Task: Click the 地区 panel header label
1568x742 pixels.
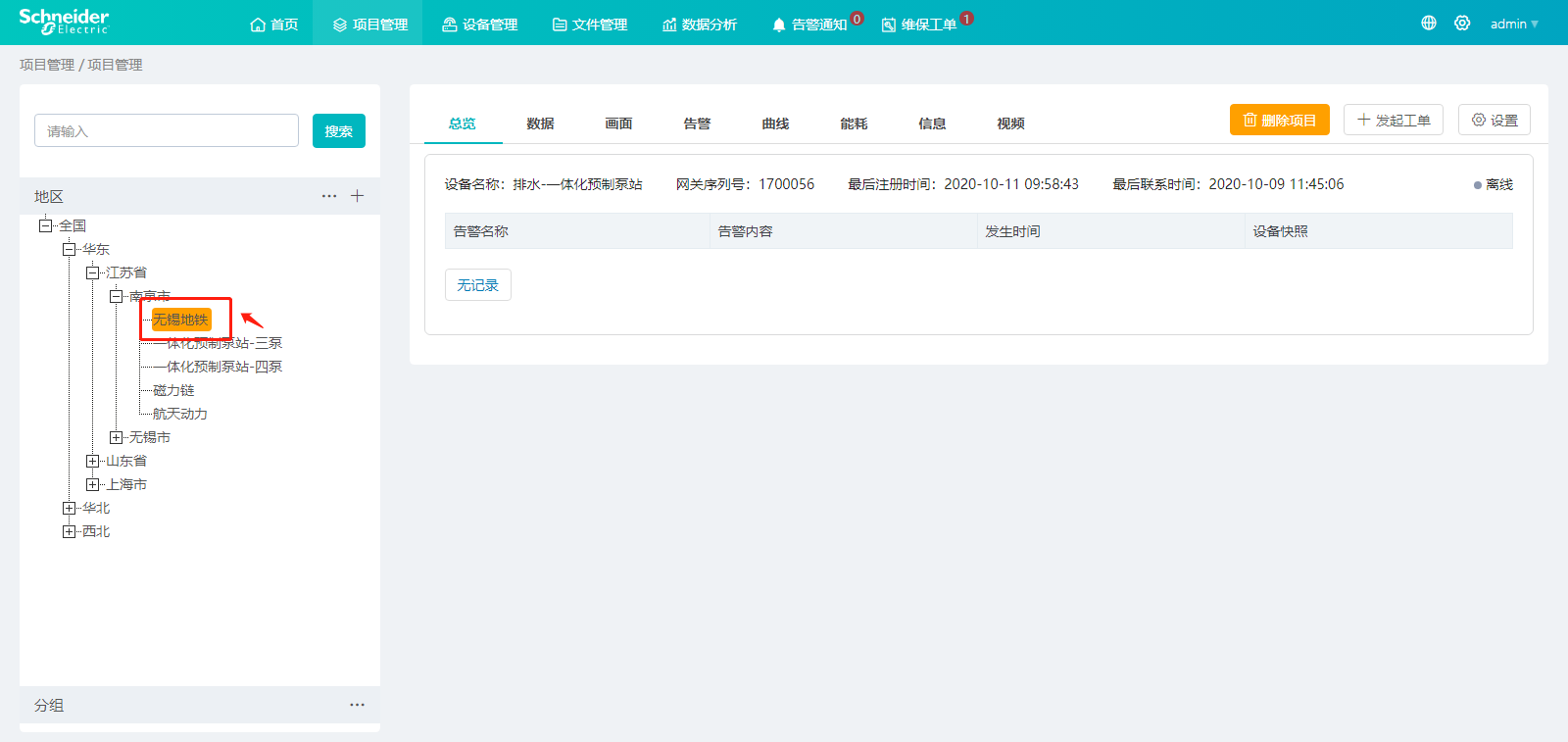Action: [49, 196]
